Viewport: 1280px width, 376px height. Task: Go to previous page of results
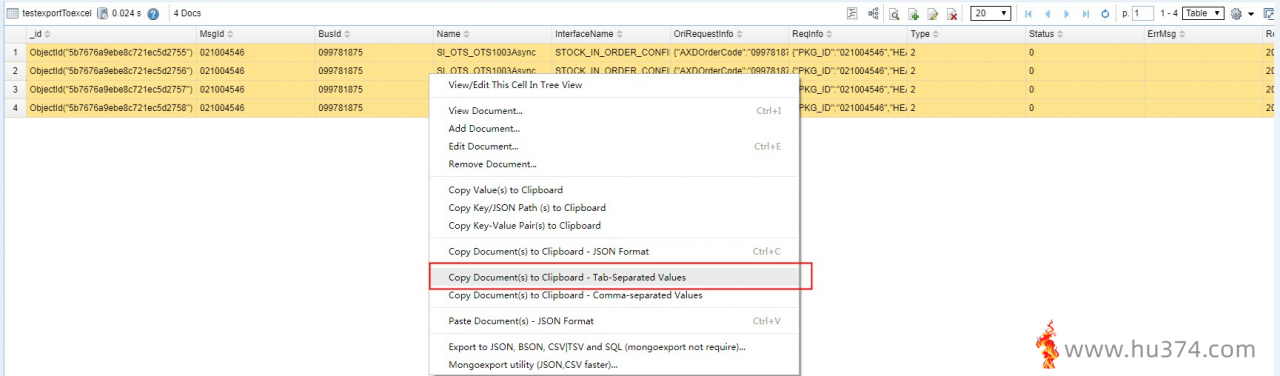pyautogui.click(x=1047, y=14)
